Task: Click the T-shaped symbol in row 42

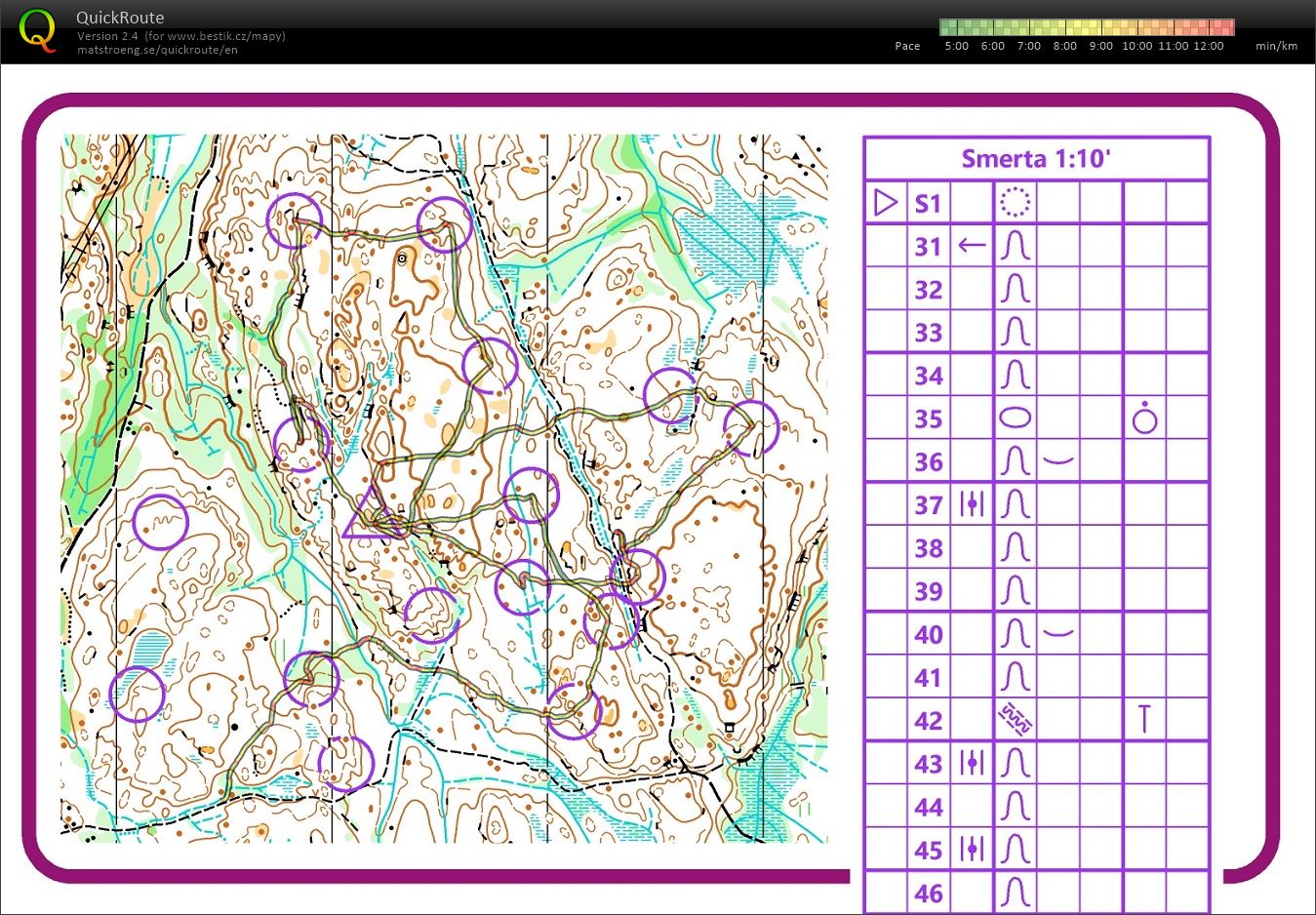Action: tap(1144, 719)
